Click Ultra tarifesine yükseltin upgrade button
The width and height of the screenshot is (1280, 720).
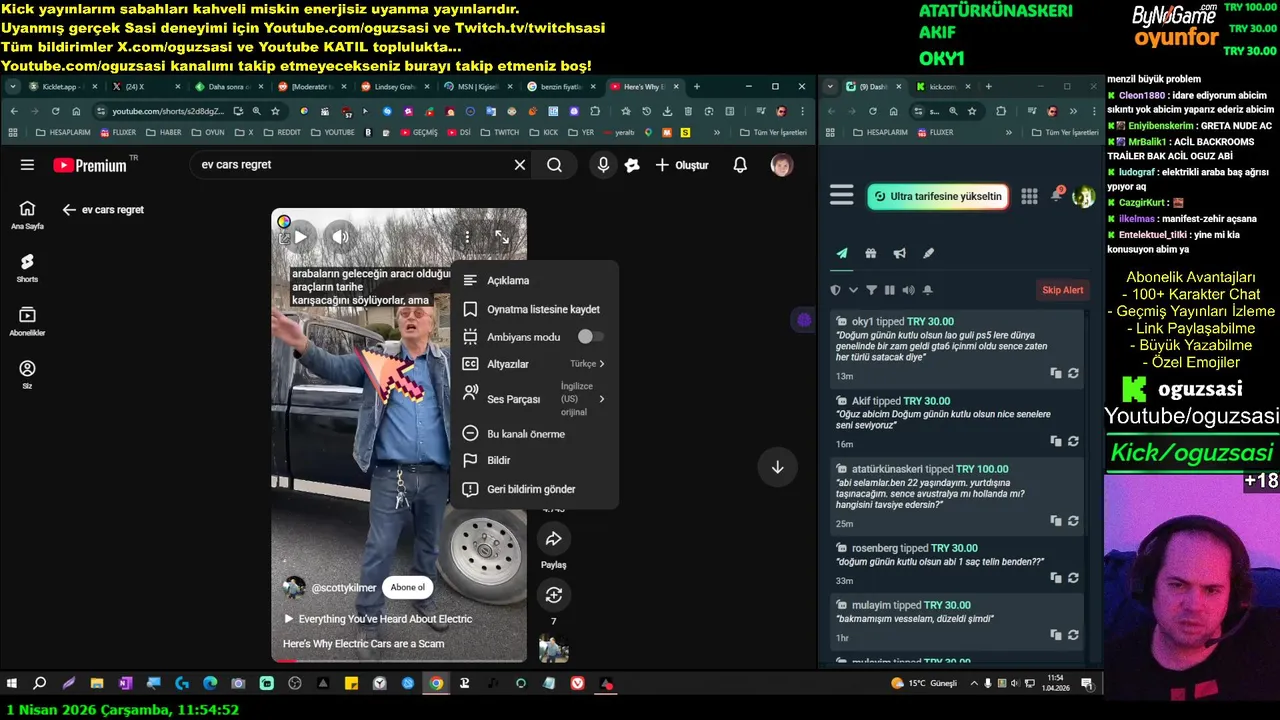pos(937,196)
